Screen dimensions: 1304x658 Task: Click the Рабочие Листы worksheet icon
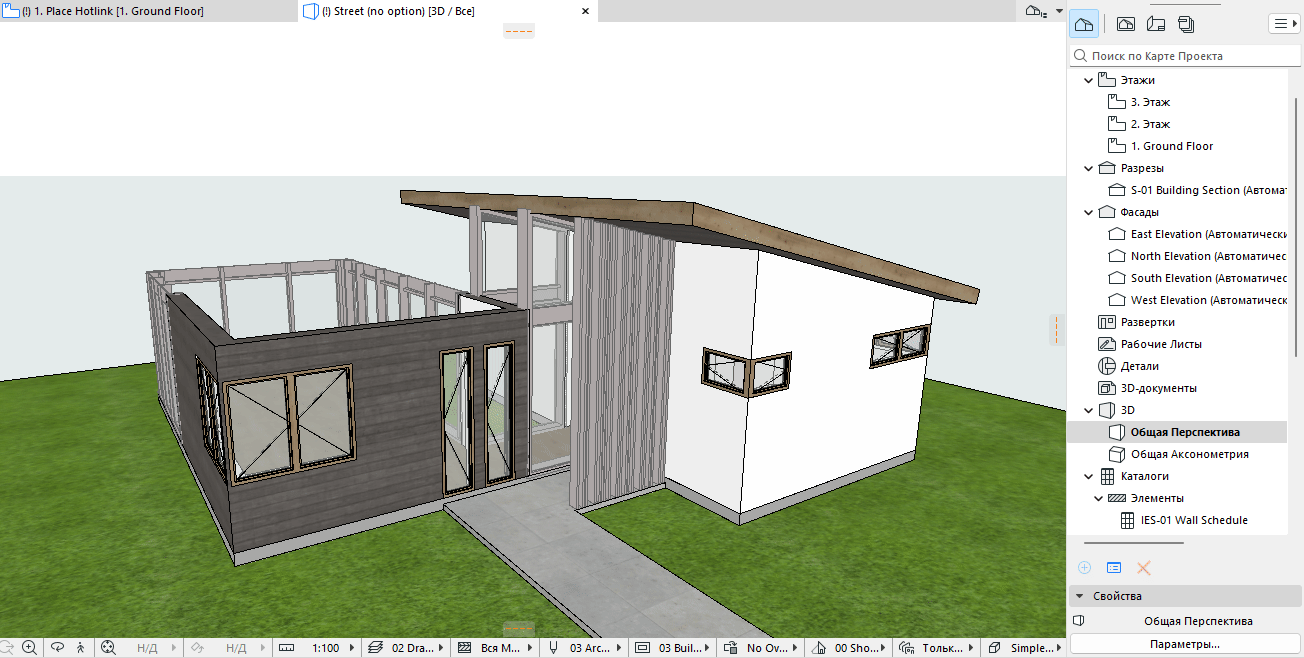click(1107, 344)
